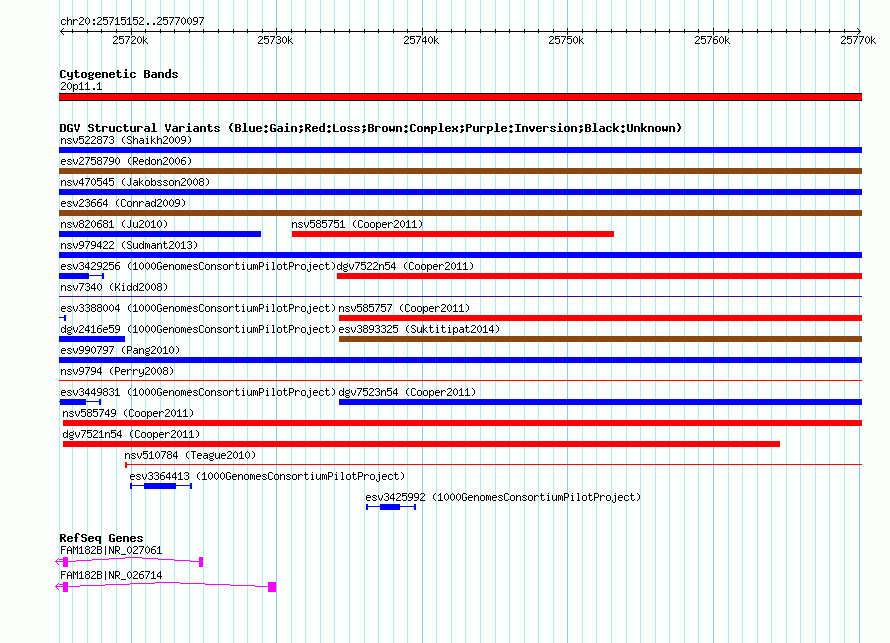The height and width of the screenshot is (643, 890).
Task: Click the esv3893325 (Suktitipat2014) label text
Action: [x=419, y=329]
